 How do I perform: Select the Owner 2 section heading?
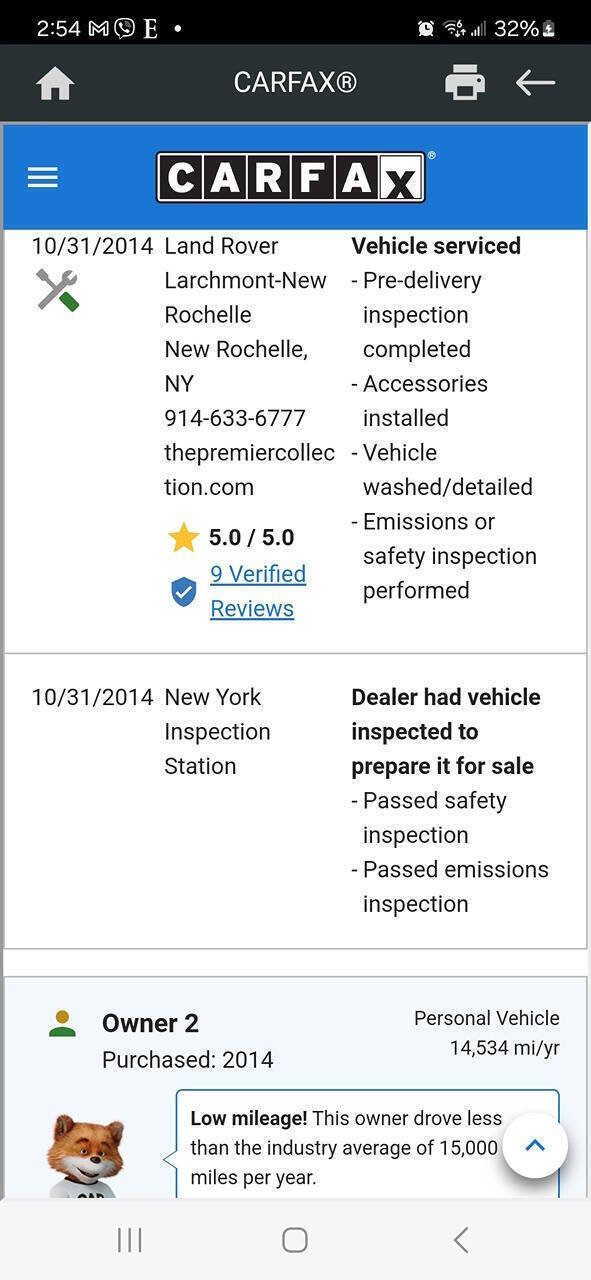(150, 1023)
